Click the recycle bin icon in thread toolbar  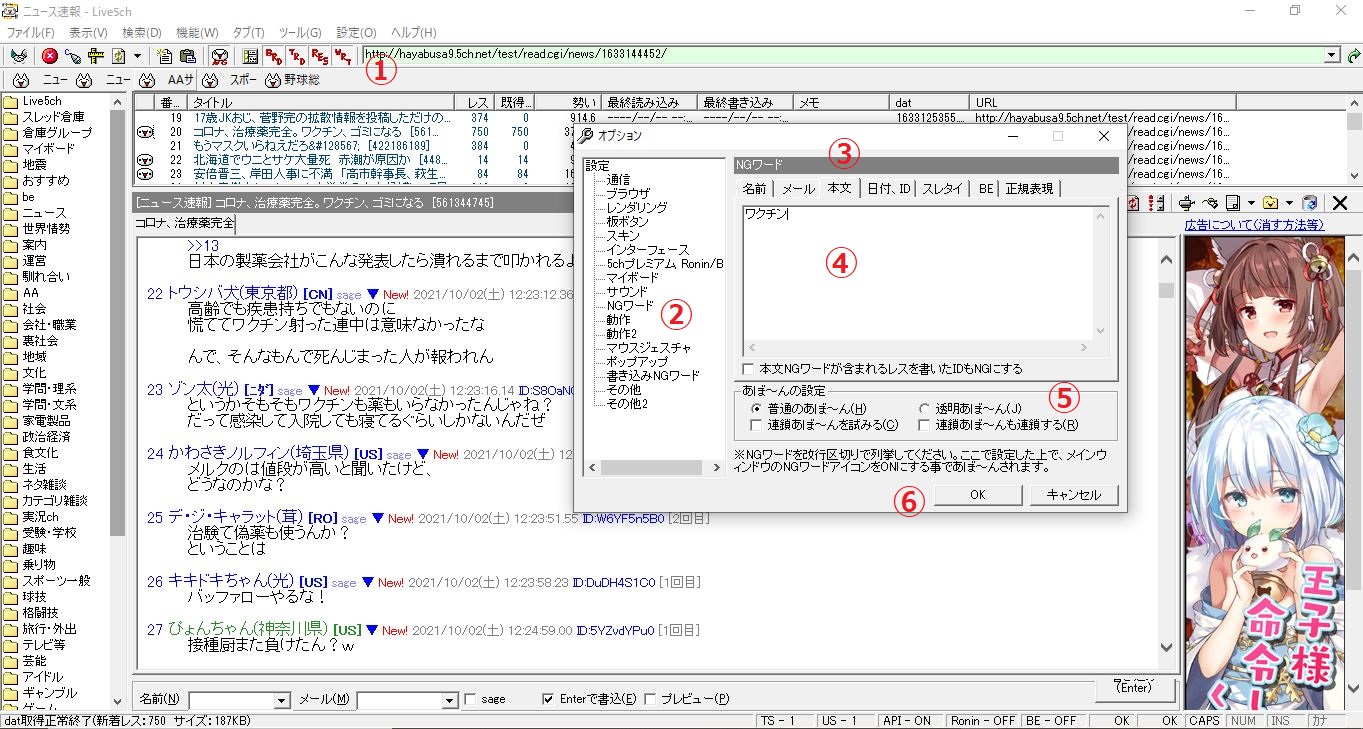point(1310,202)
